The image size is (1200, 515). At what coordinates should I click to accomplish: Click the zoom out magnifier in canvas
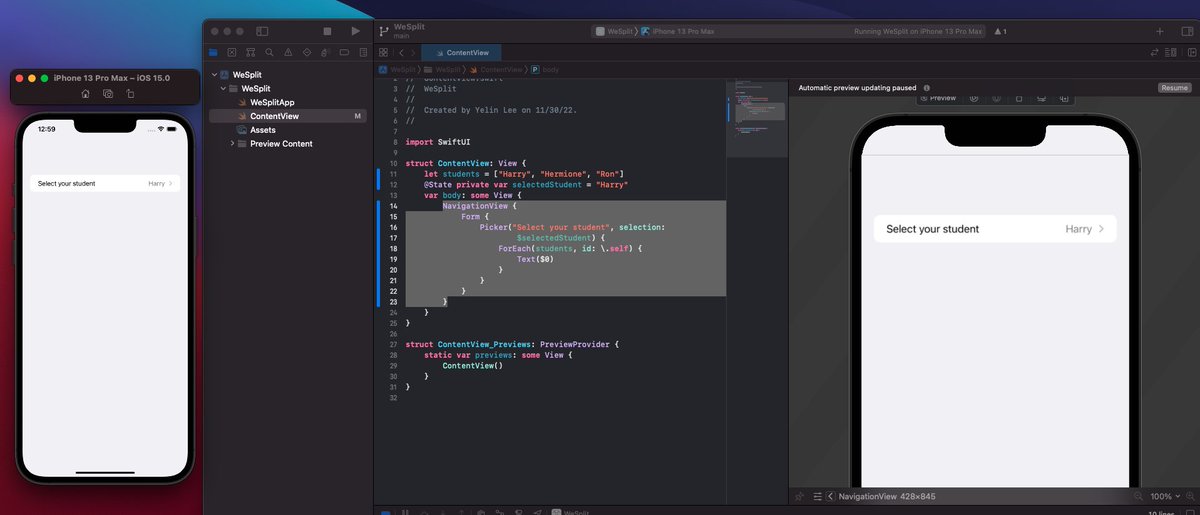pos(1139,496)
